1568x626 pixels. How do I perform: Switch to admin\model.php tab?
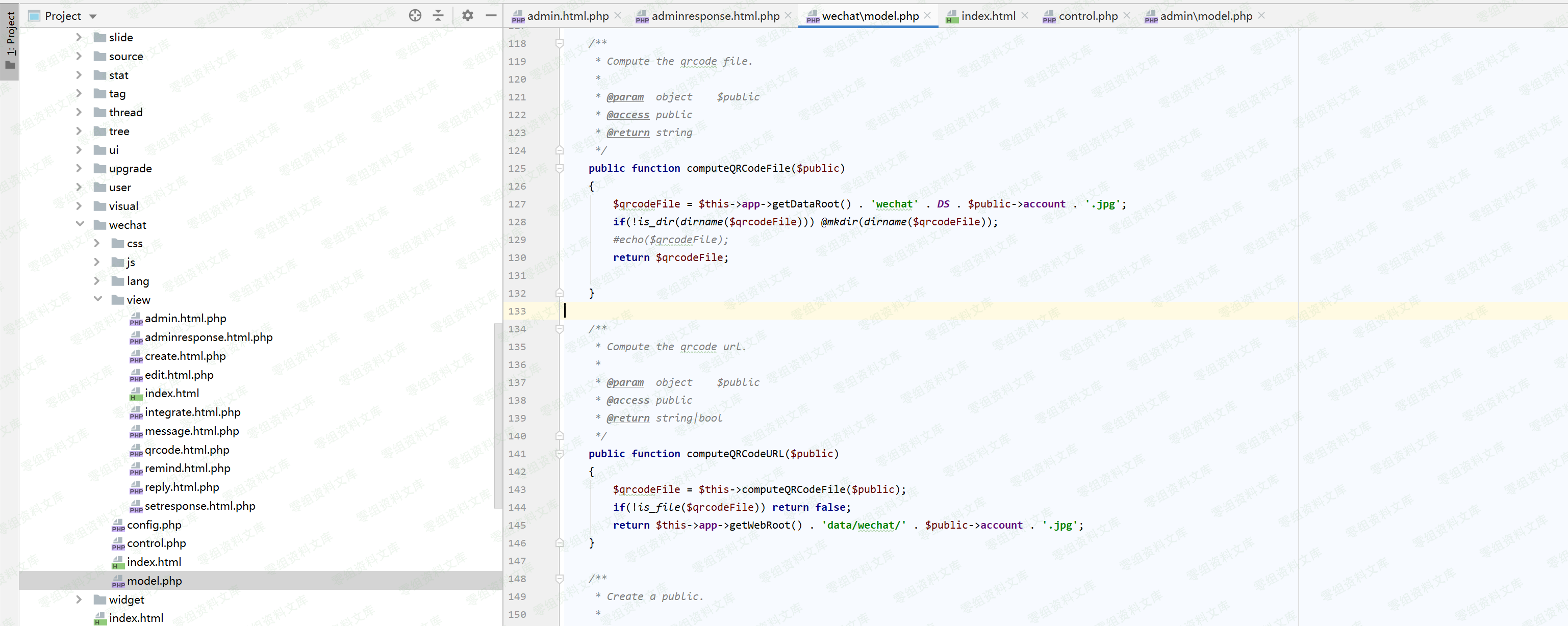[1205, 16]
